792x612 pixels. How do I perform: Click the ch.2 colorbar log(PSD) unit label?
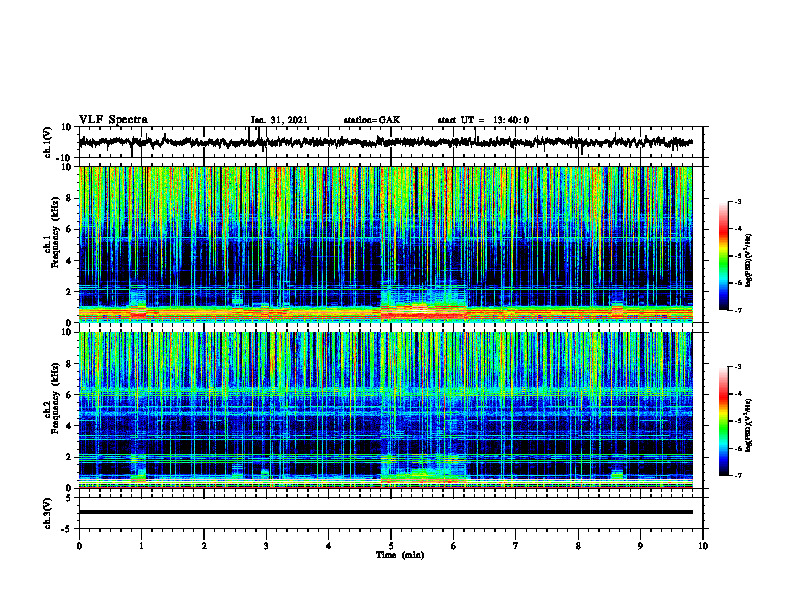point(748,425)
